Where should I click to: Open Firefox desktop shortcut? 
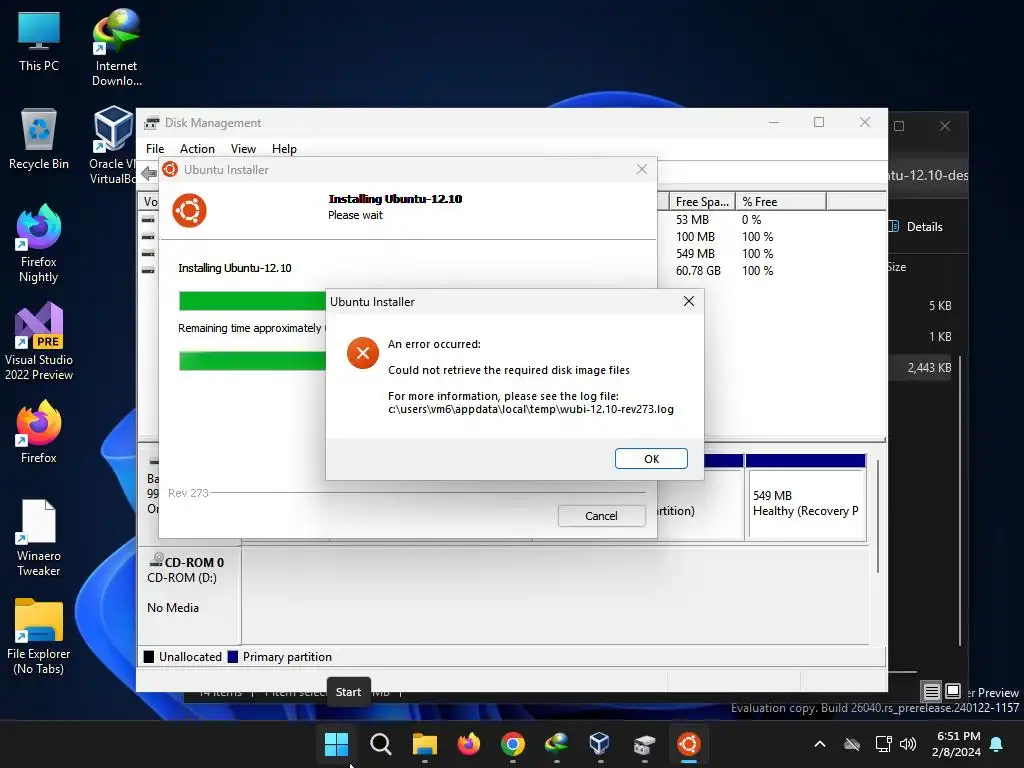point(39,432)
